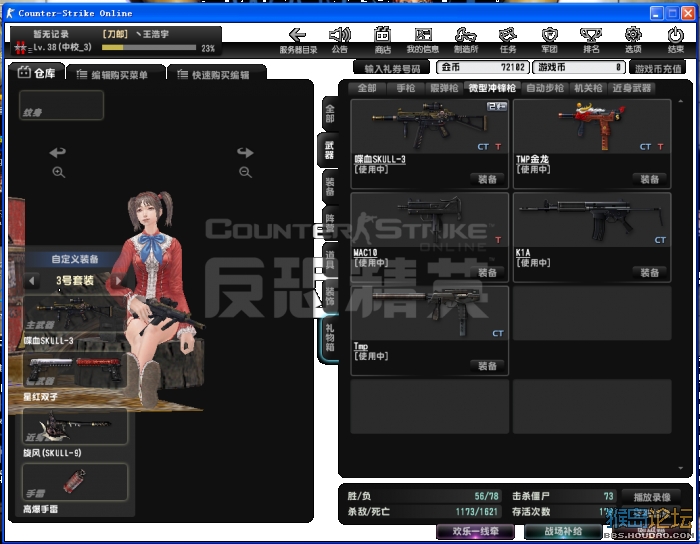The image size is (700, 544).
Task: Click the 游戏币 game currency field
Action: click(x=579, y=67)
